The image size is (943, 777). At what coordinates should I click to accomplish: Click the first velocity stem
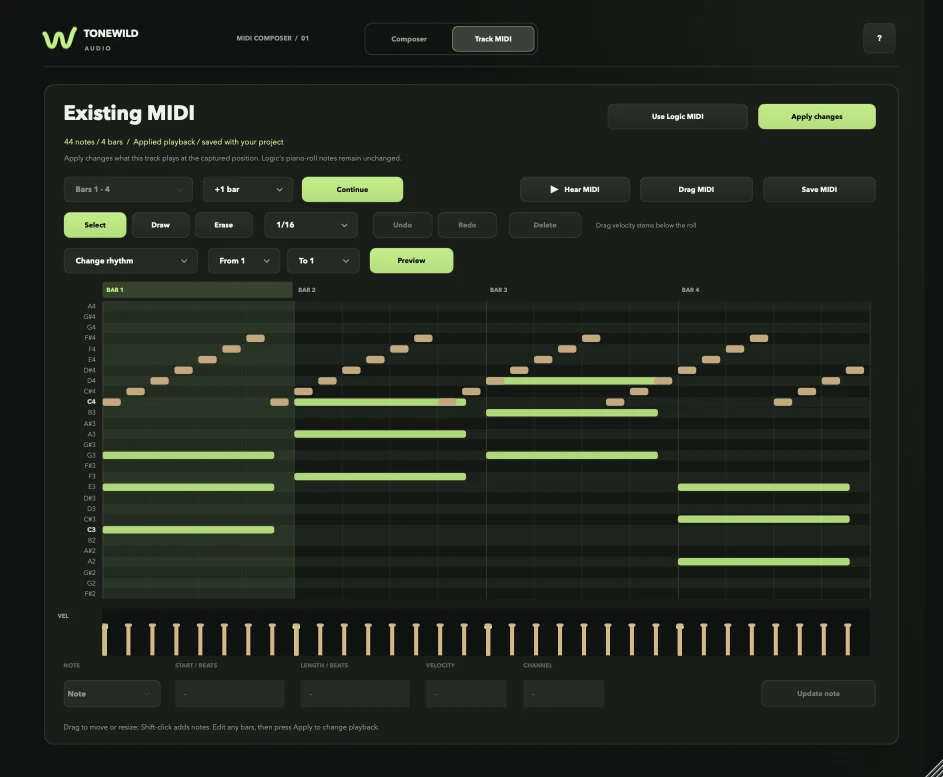click(x=105, y=639)
